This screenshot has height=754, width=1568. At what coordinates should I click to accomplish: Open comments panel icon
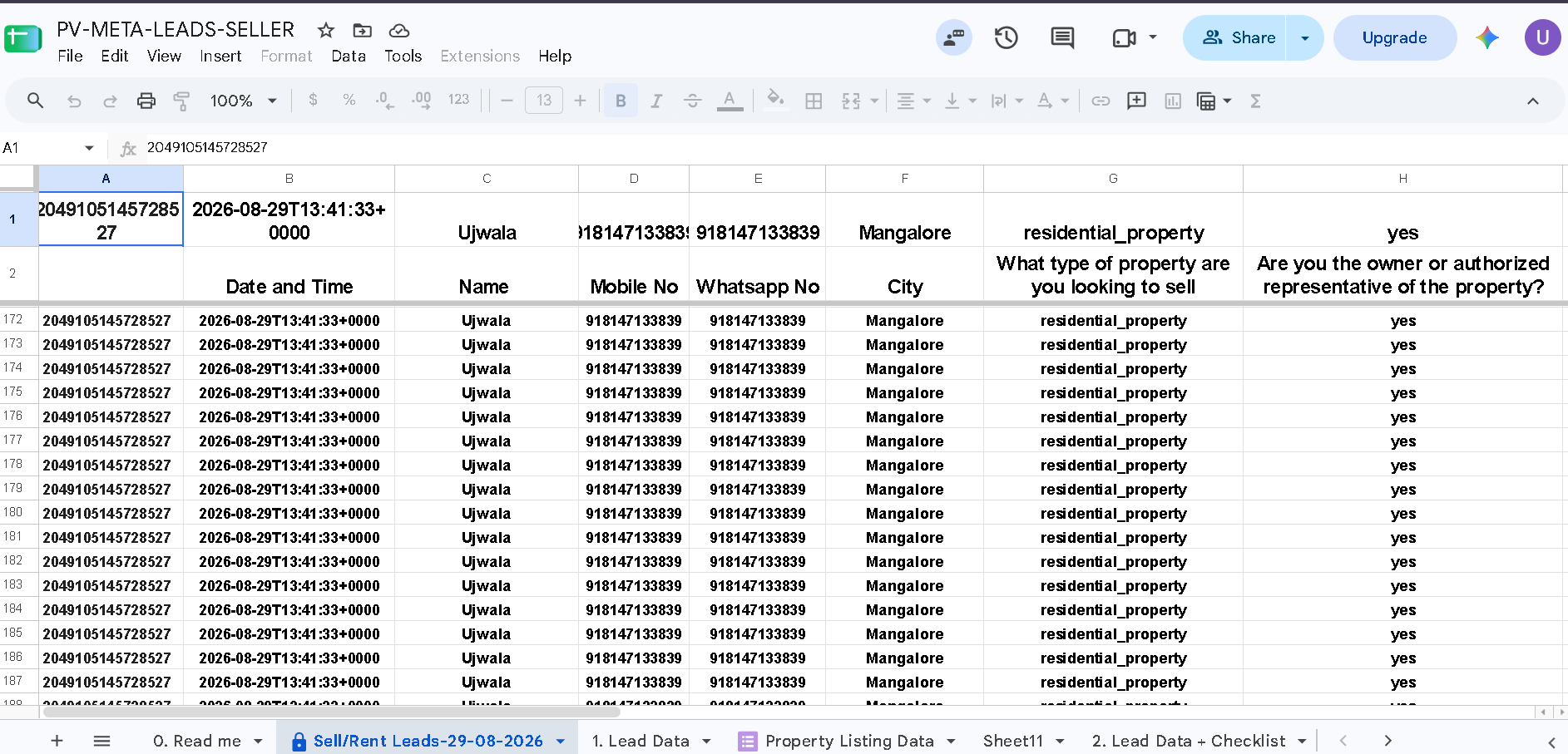(x=1062, y=37)
